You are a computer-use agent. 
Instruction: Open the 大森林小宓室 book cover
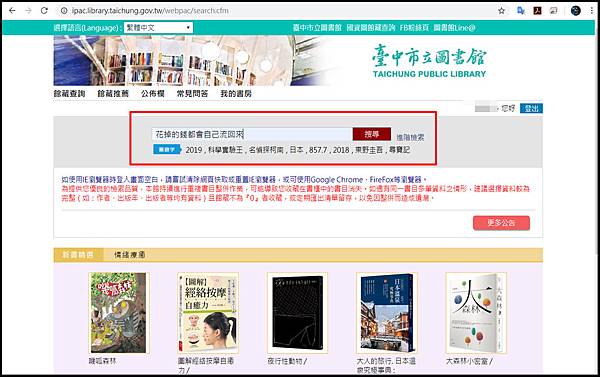(476, 313)
